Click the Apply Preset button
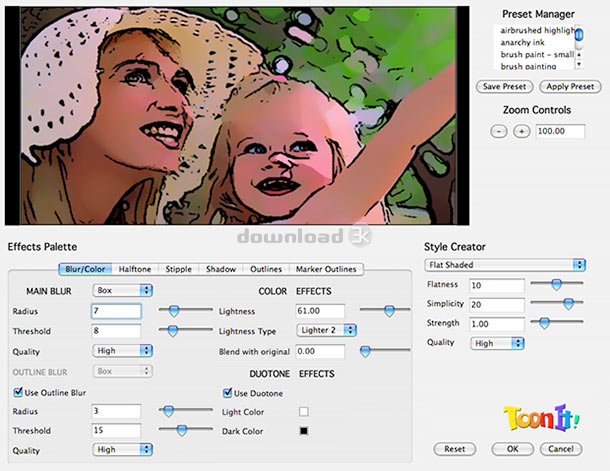 pyautogui.click(x=570, y=86)
